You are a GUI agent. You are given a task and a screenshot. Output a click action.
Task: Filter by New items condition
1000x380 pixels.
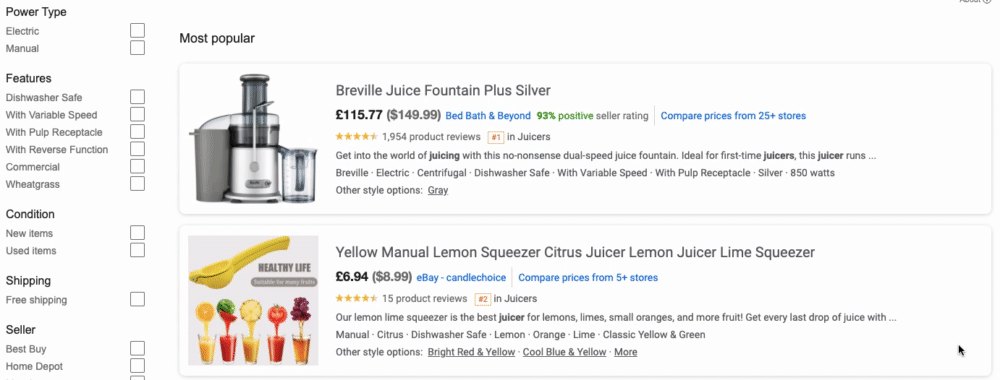click(137, 233)
